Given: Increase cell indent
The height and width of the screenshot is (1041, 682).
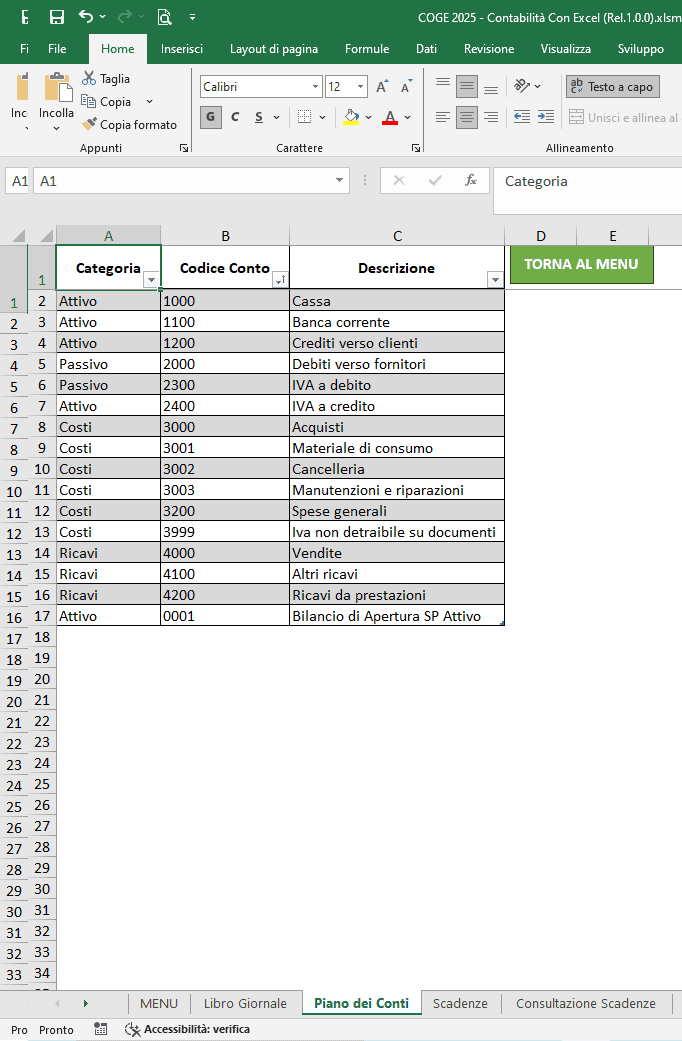Looking at the screenshot, I should (x=546, y=118).
